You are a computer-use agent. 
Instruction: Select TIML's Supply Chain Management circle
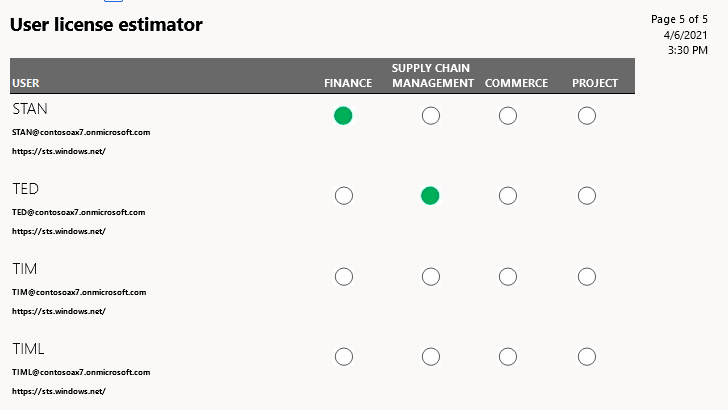coord(431,357)
